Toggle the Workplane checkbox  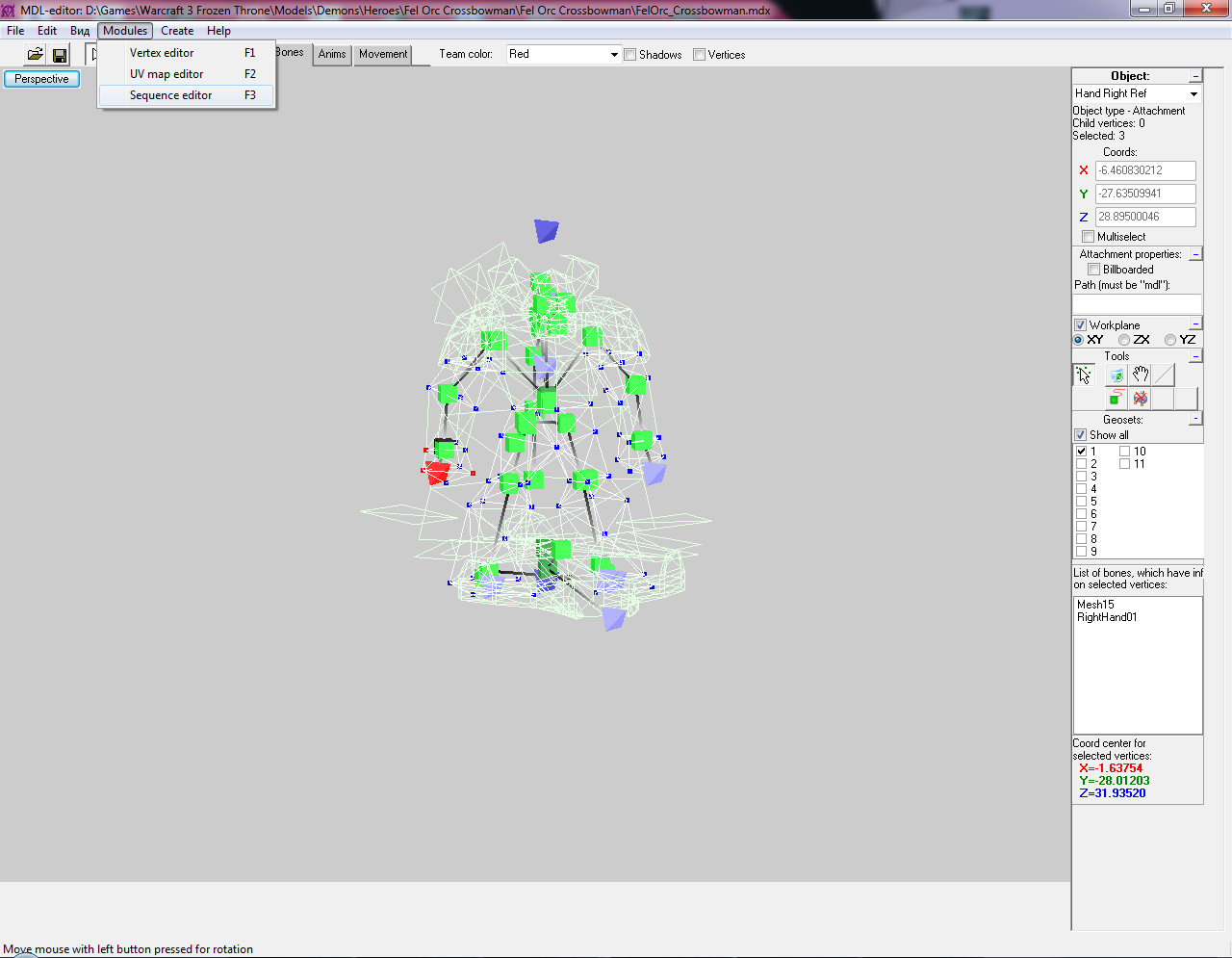pos(1080,325)
